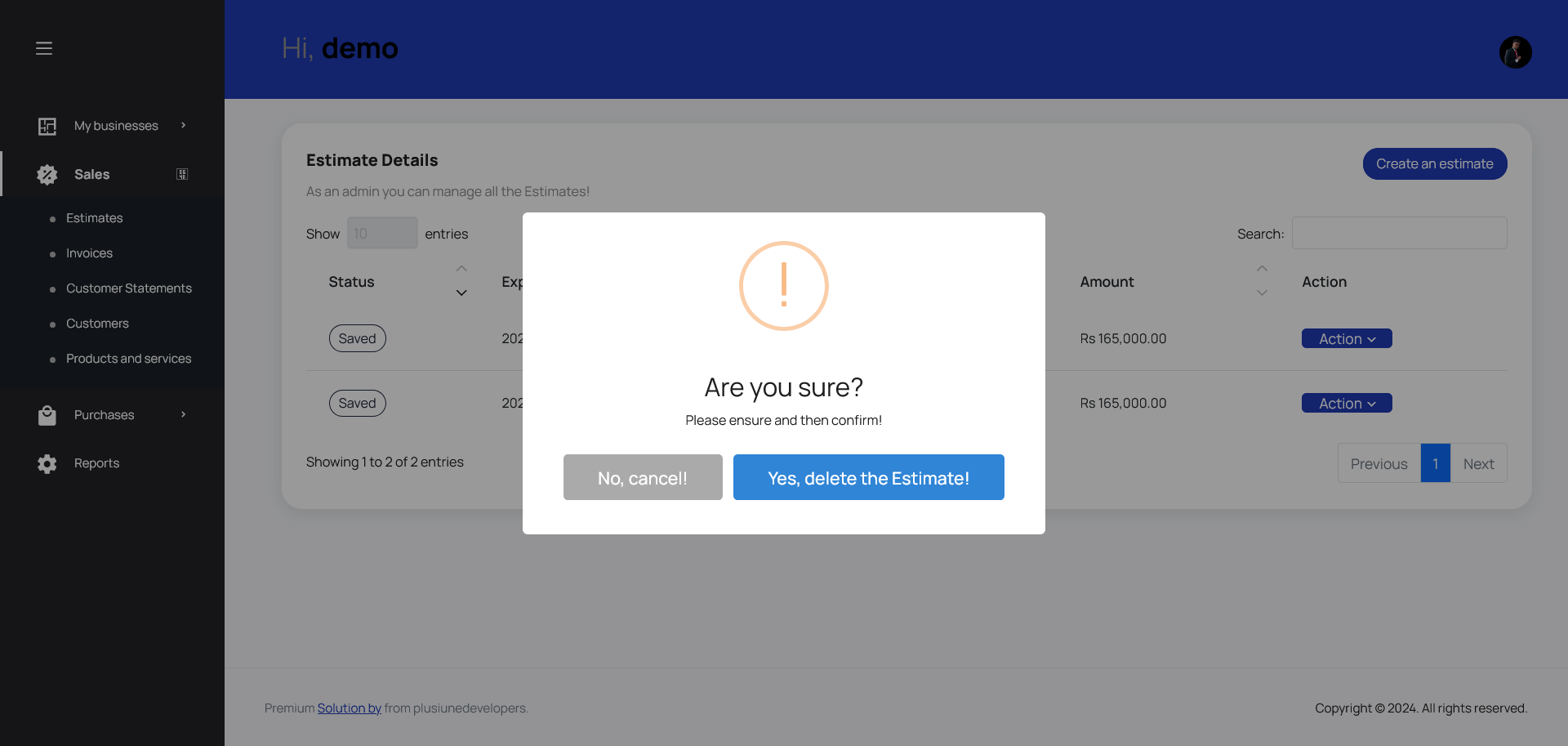Select page 1 in the pagination control
The width and height of the screenshot is (1568, 746).
click(x=1435, y=462)
